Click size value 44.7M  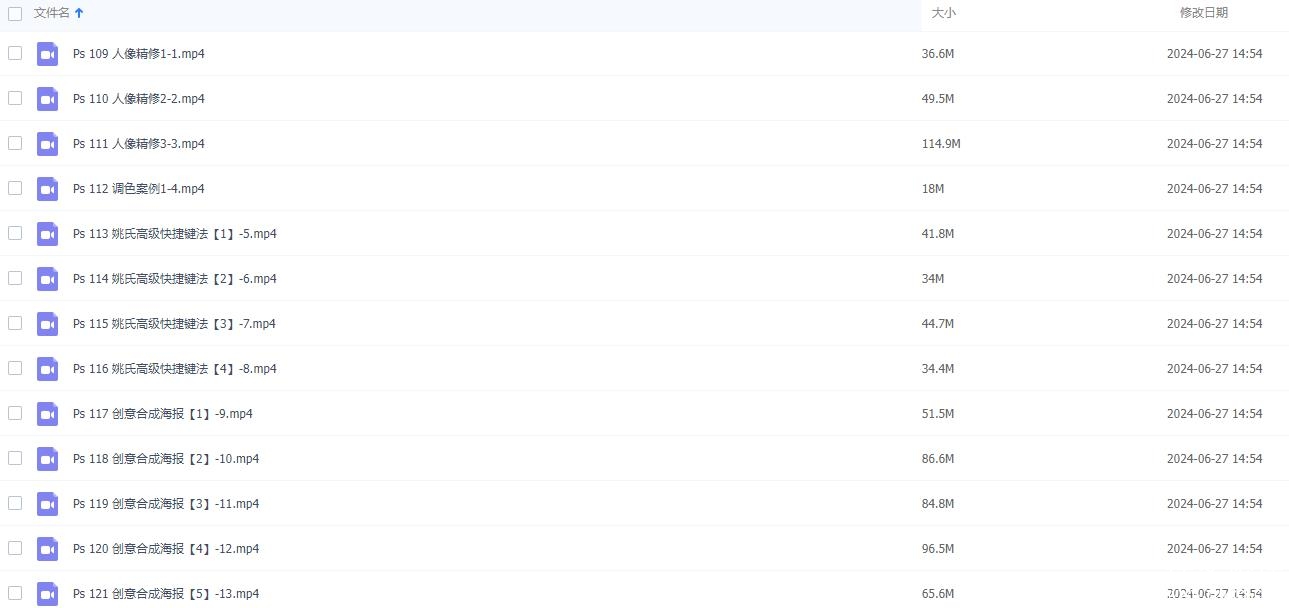point(938,324)
